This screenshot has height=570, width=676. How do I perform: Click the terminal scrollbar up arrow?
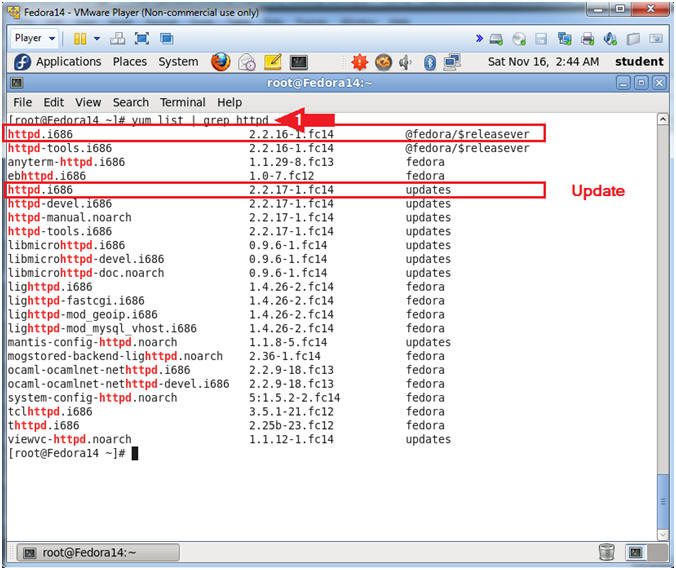coord(663,119)
